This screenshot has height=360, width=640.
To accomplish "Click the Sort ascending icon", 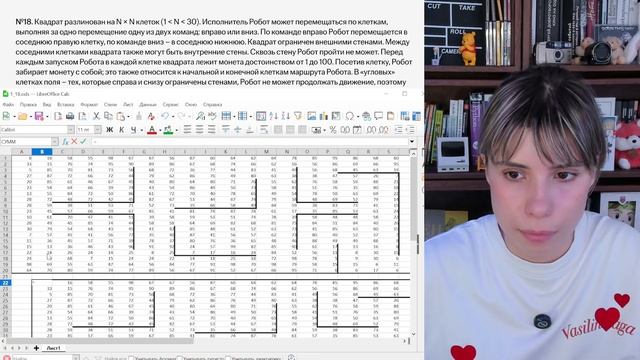I will point(273,116).
